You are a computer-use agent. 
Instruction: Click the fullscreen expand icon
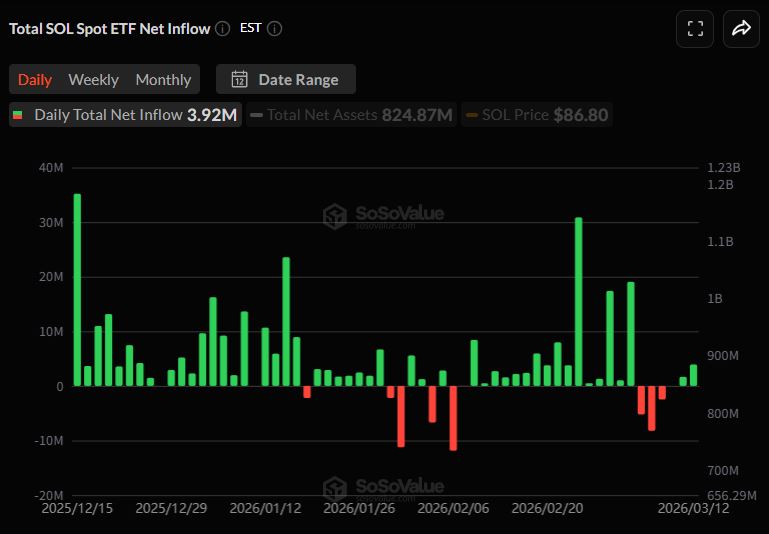(695, 29)
